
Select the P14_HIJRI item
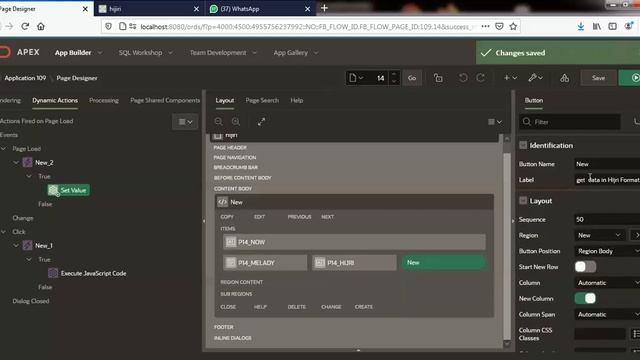(354, 263)
